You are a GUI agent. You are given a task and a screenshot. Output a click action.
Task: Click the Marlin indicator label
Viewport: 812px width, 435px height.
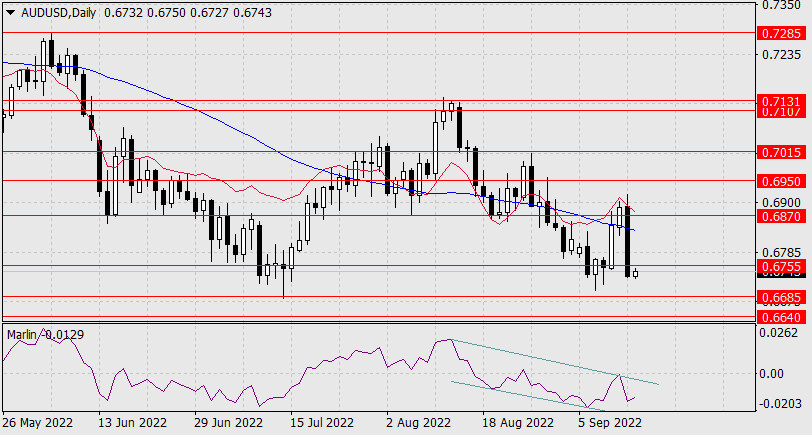[x=22, y=333]
